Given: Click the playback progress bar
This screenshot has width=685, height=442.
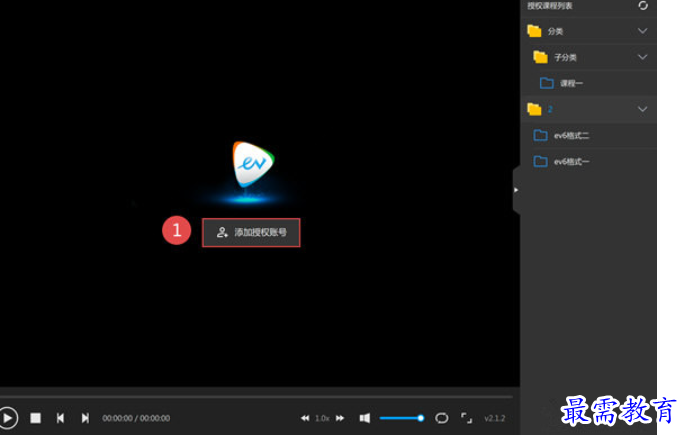Looking at the screenshot, I should (x=256, y=397).
